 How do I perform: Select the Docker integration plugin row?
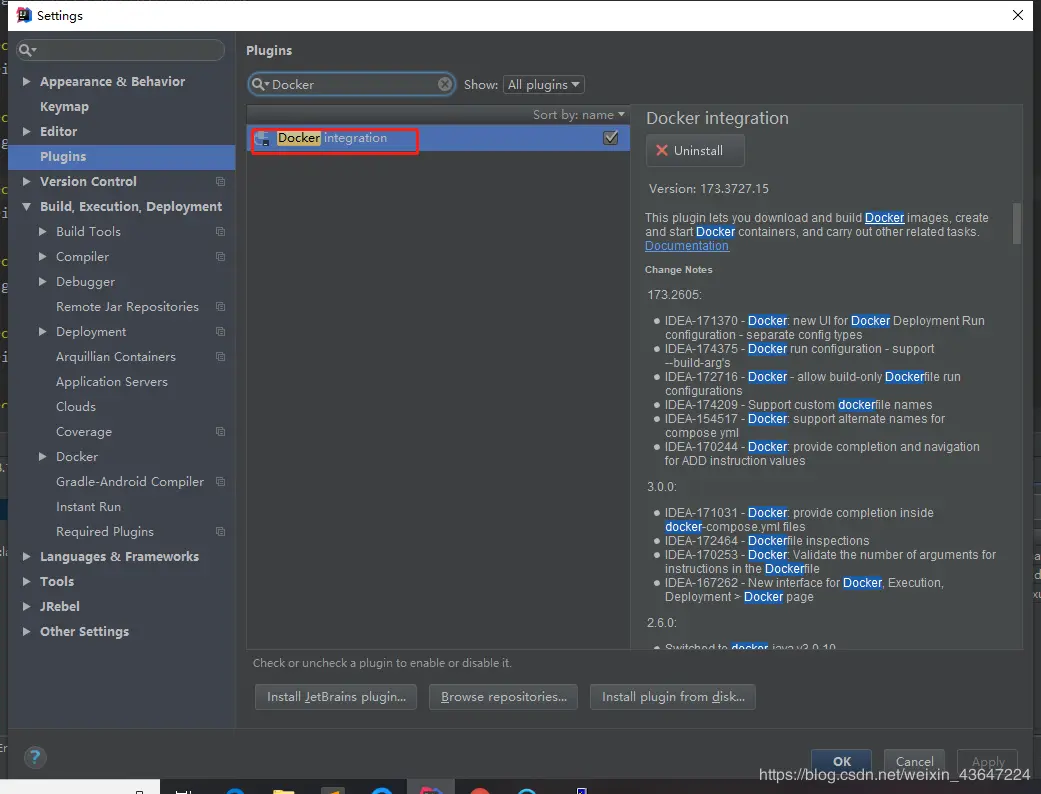click(438, 138)
